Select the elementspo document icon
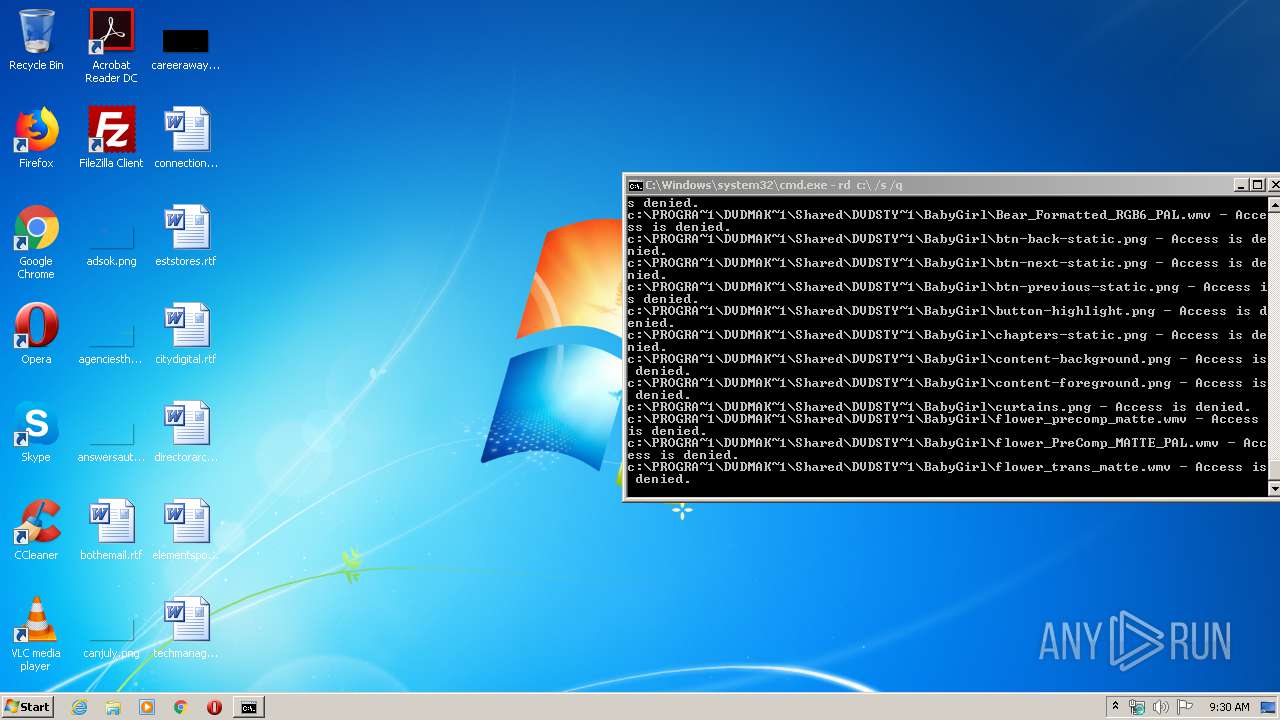Screen dimensions: 1280x720 [x=186, y=531]
